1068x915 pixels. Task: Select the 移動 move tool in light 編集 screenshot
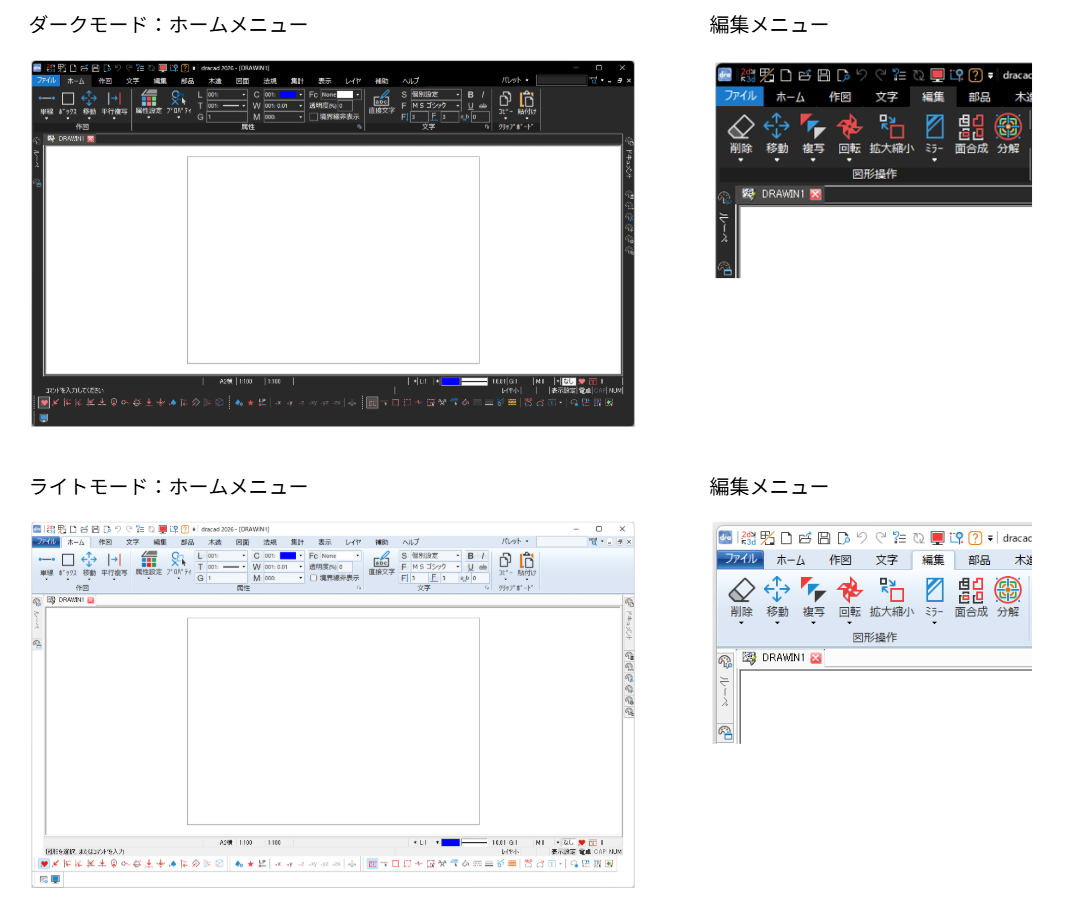[x=777, y=598]
